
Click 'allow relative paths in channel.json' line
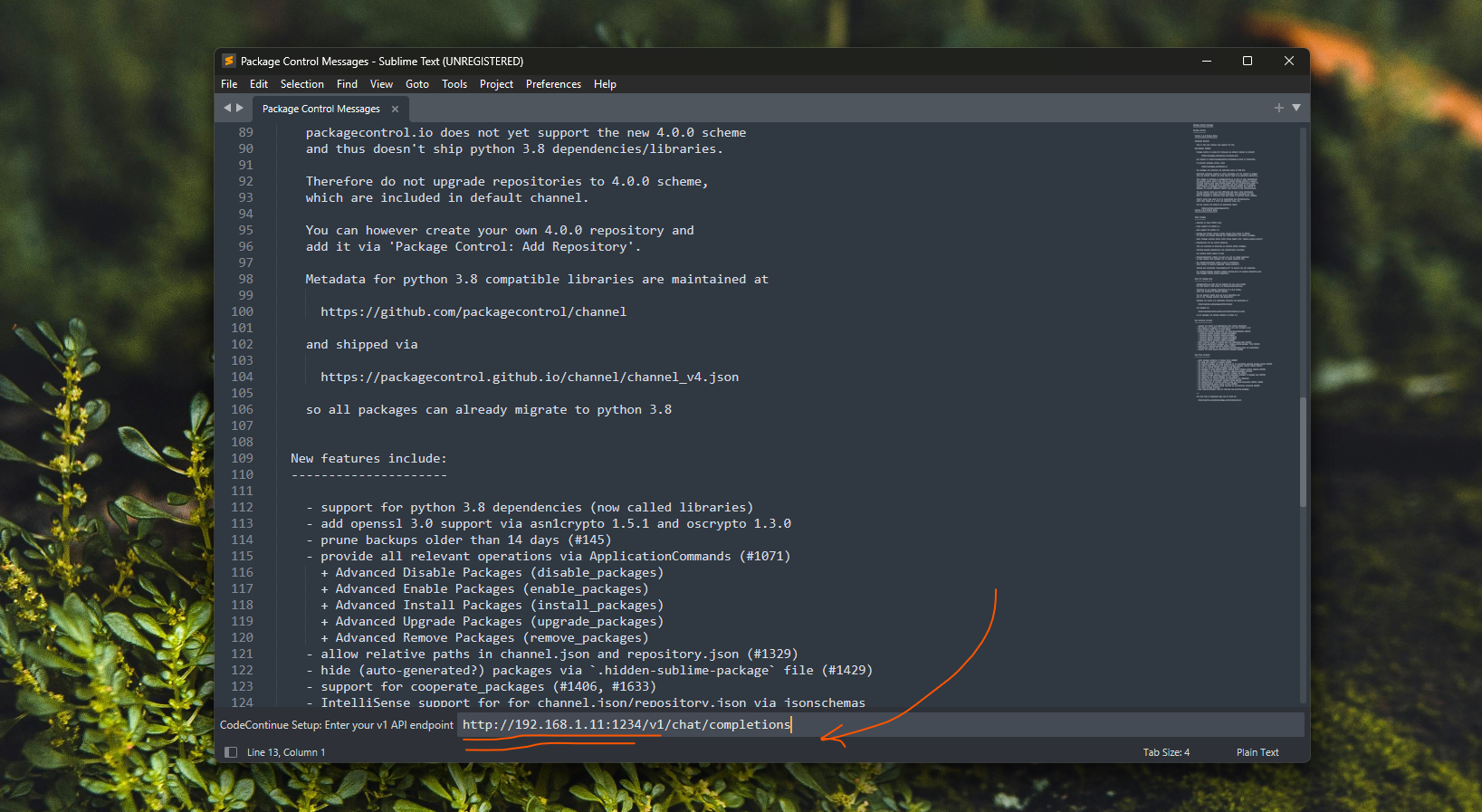coord(552,654)
